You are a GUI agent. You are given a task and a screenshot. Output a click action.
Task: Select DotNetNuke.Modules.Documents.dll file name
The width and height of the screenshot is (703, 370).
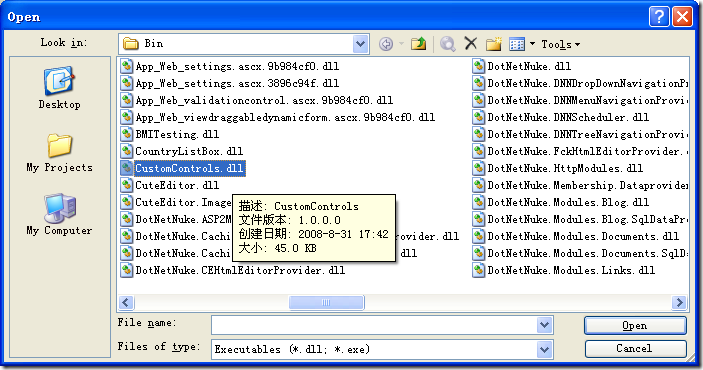pos(583,236)
